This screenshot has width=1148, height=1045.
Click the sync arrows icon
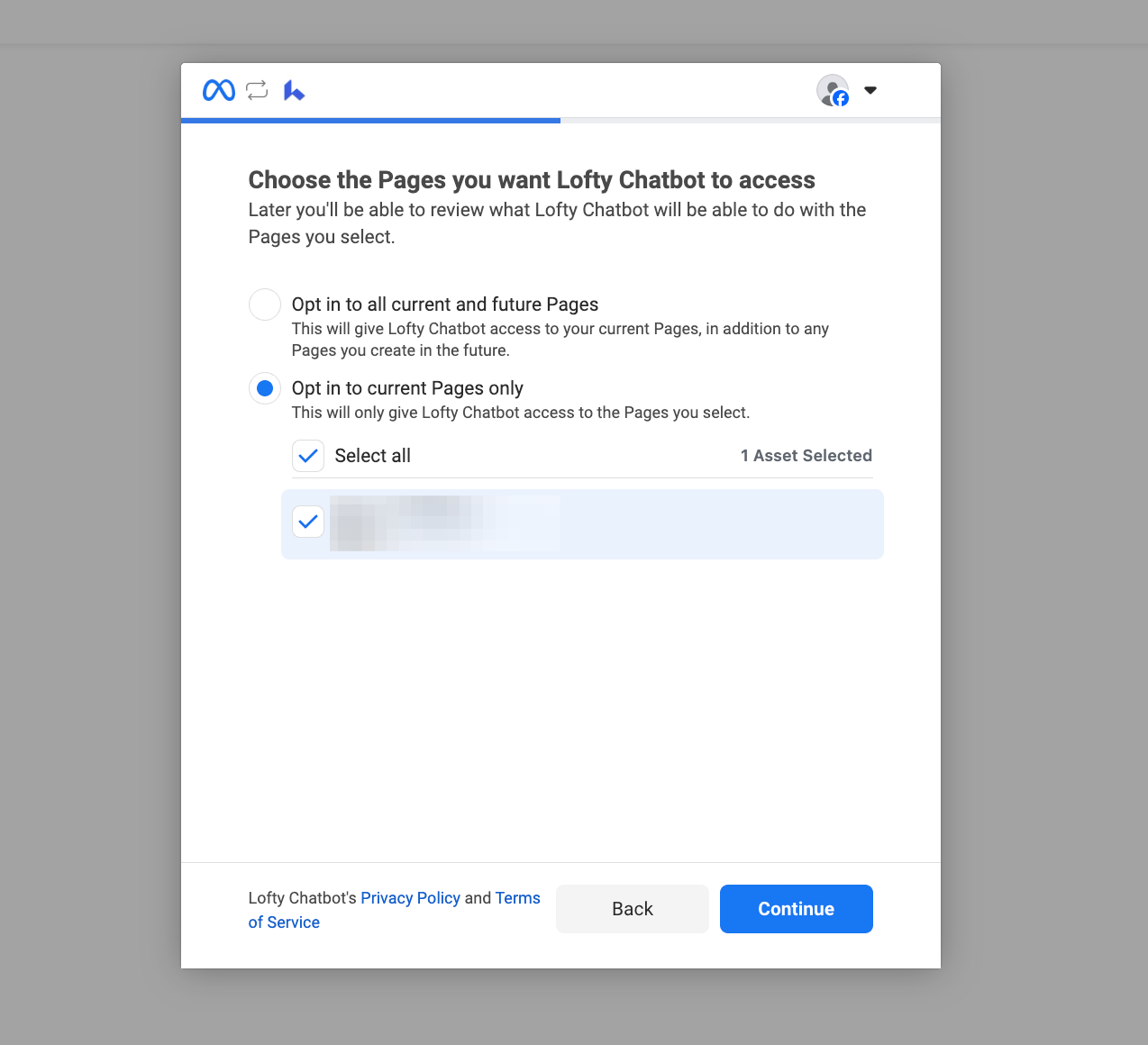click(x=257, y=90)
